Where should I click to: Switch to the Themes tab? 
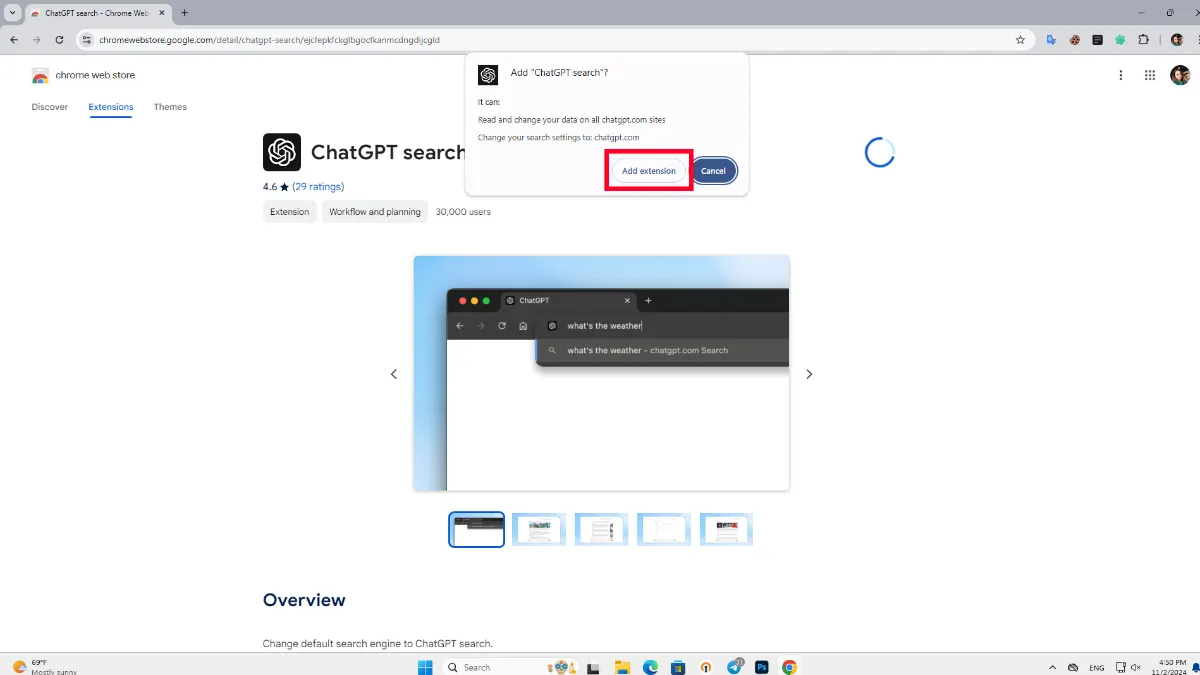170,107
